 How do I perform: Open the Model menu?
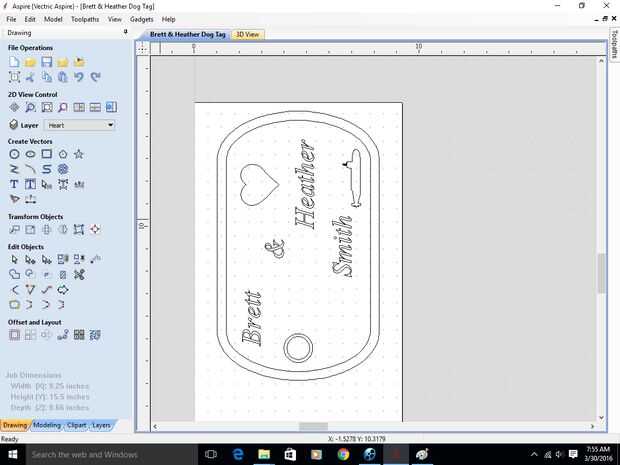[x=53, y=19]
